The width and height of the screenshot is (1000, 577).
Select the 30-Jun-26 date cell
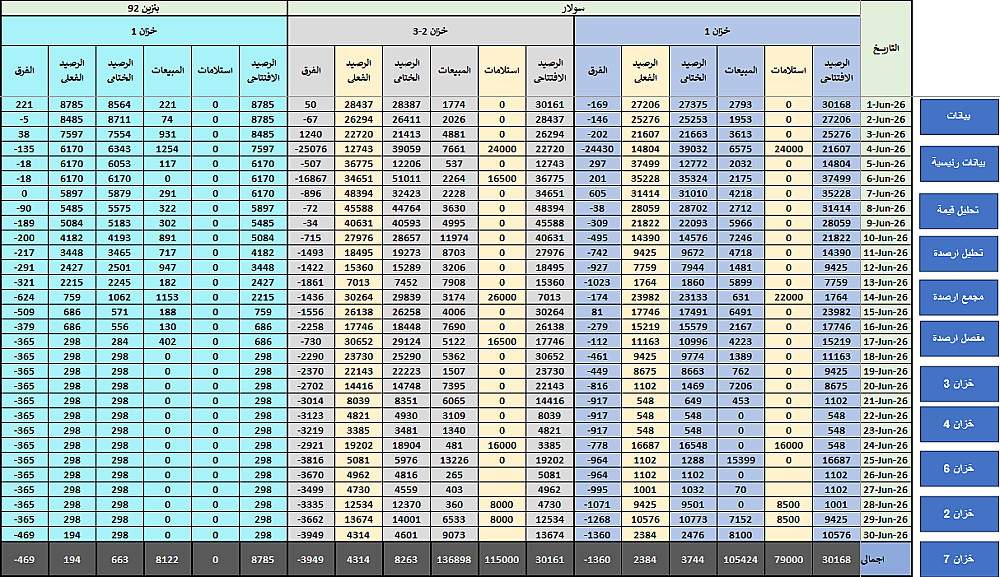886,535
